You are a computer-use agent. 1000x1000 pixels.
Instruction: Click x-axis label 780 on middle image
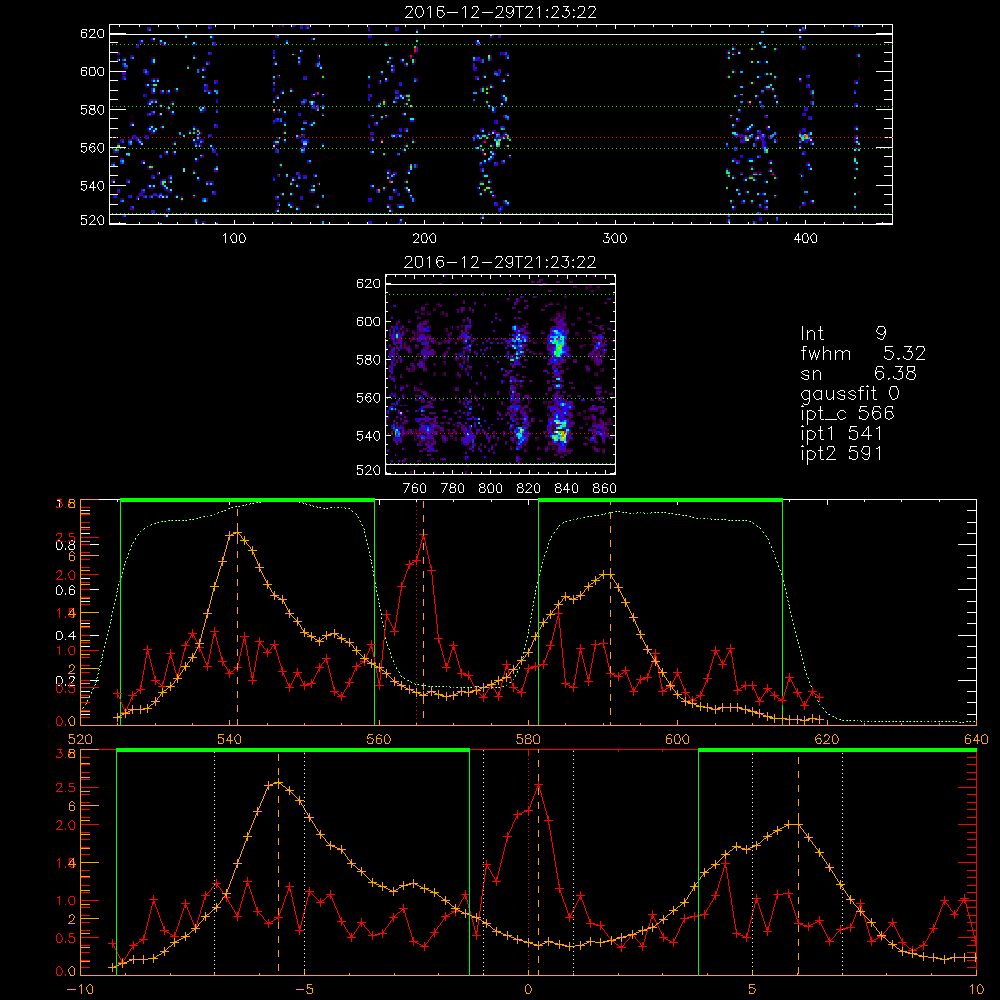click(x=453, y=489)
